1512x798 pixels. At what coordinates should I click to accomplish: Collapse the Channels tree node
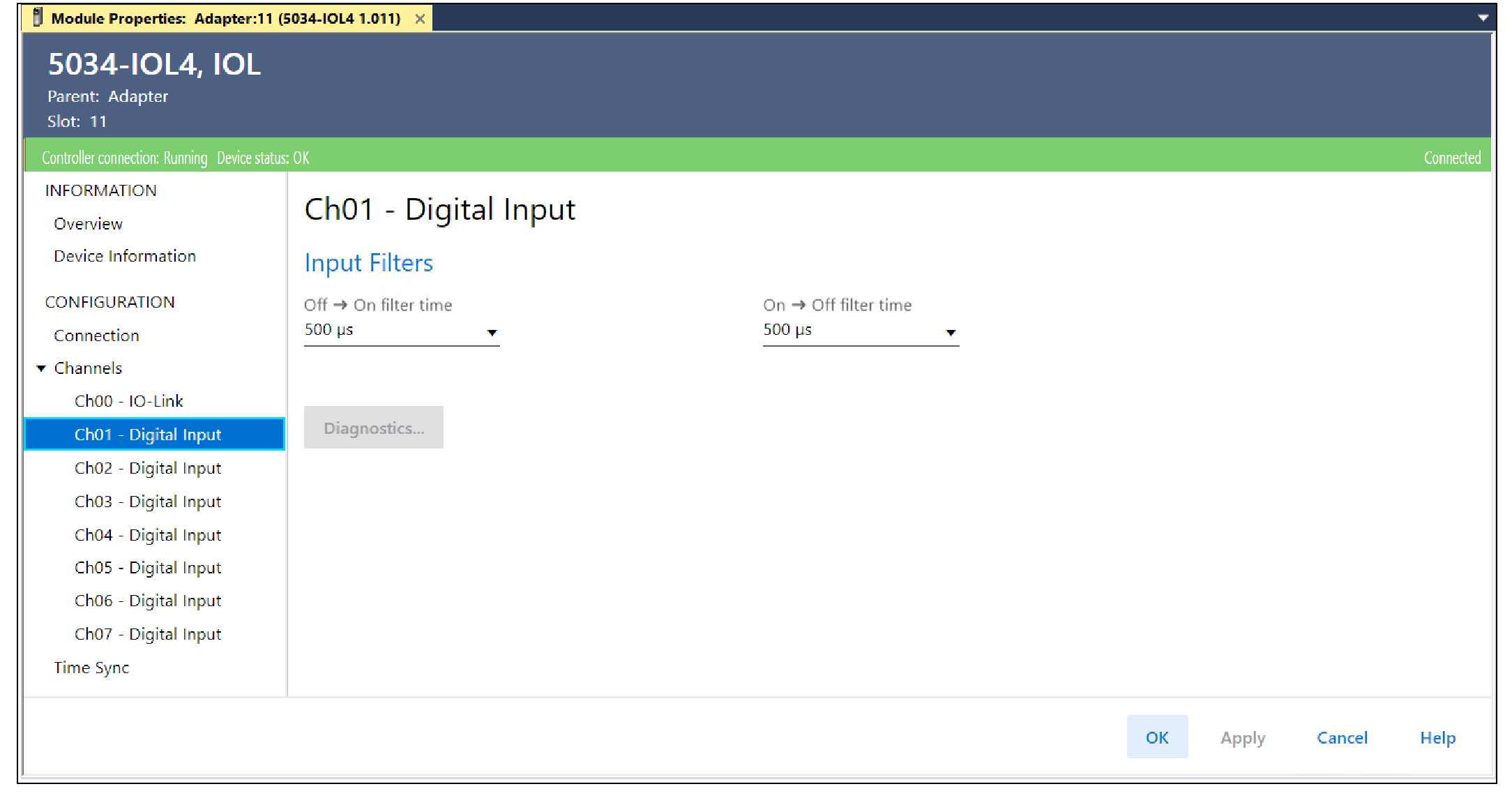tap(41, 368)
